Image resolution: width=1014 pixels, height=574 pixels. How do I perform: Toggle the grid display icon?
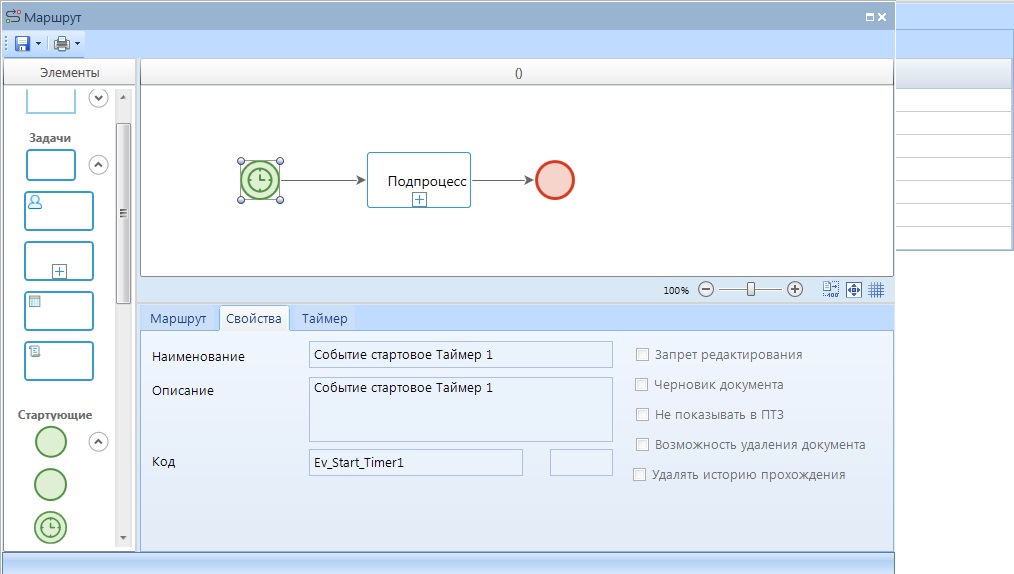[x=876, y=289]
